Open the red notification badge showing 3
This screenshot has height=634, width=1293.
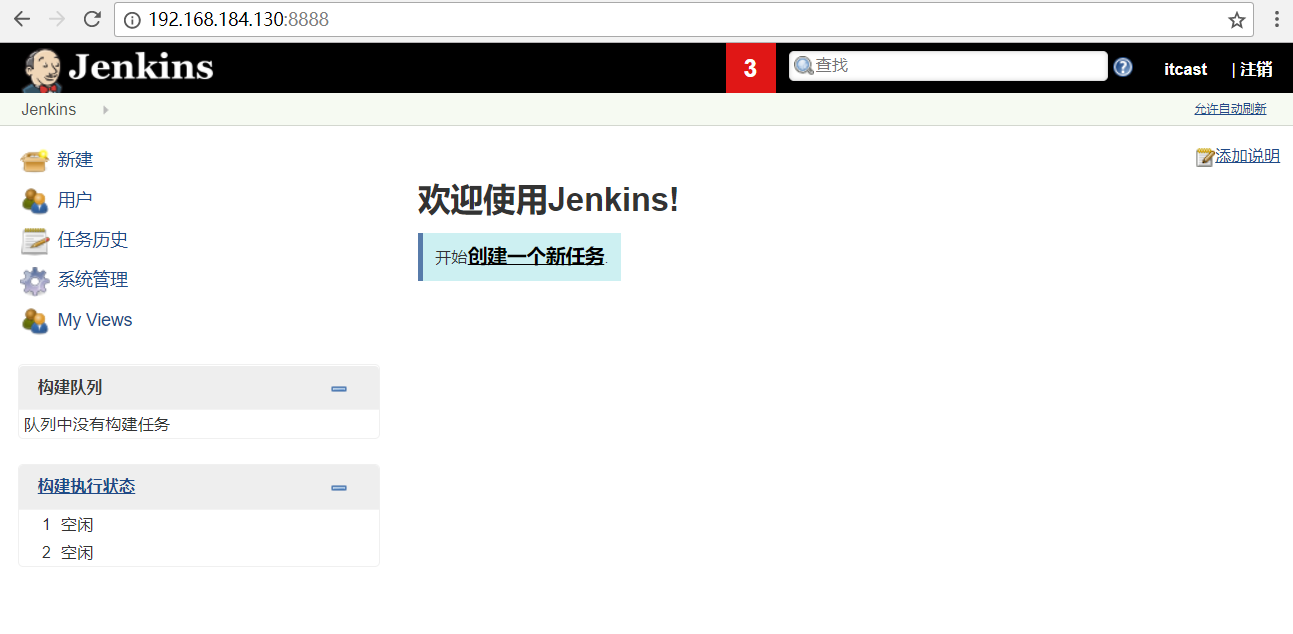pos(750,69)
